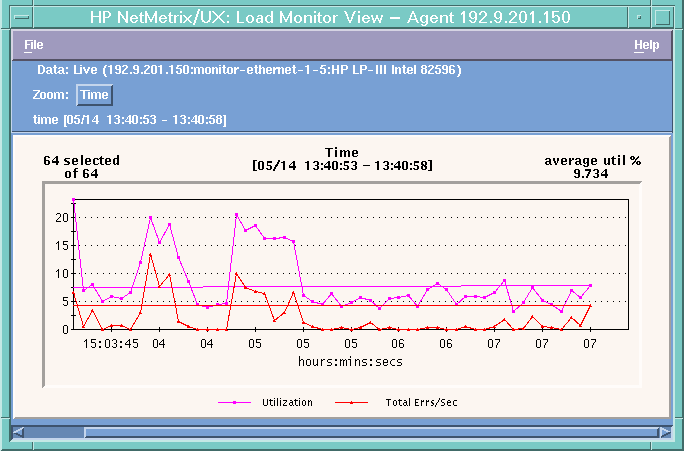
Task: Click the y-axis label 15
Action: point(62,246)
